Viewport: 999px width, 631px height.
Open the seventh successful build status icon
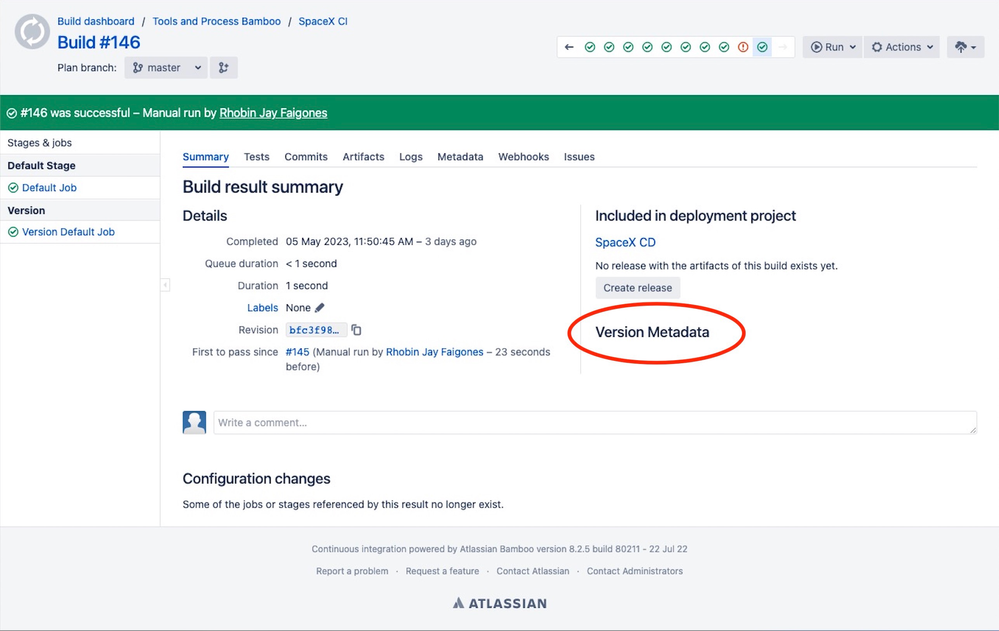click(705, 47)
